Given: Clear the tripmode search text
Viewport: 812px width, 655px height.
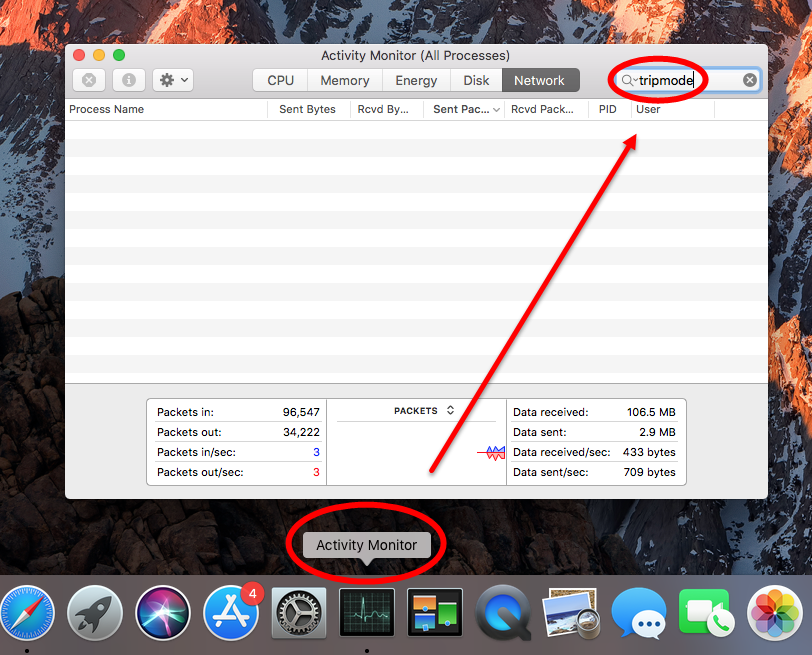Looking at the screenshot, I should point(749,79).
